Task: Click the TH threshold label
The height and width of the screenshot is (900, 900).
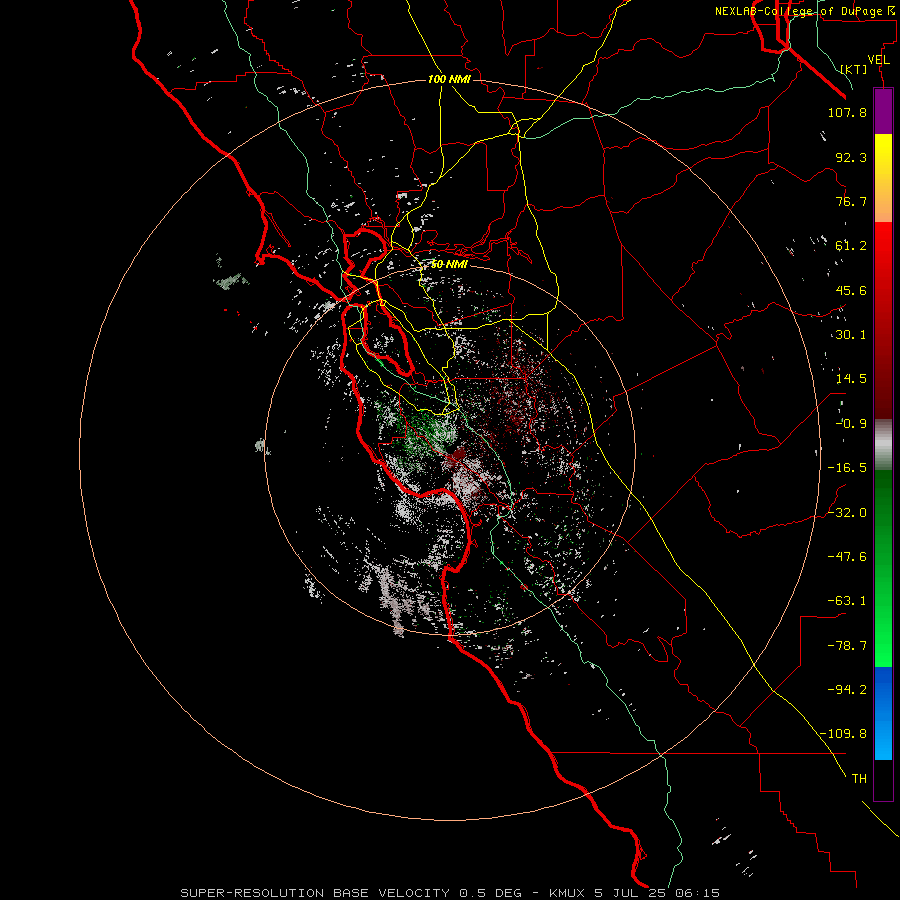Action: point(859,779)
